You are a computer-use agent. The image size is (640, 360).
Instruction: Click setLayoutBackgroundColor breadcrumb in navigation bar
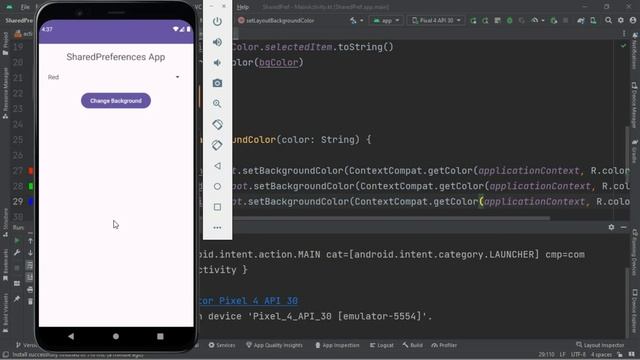276,20
